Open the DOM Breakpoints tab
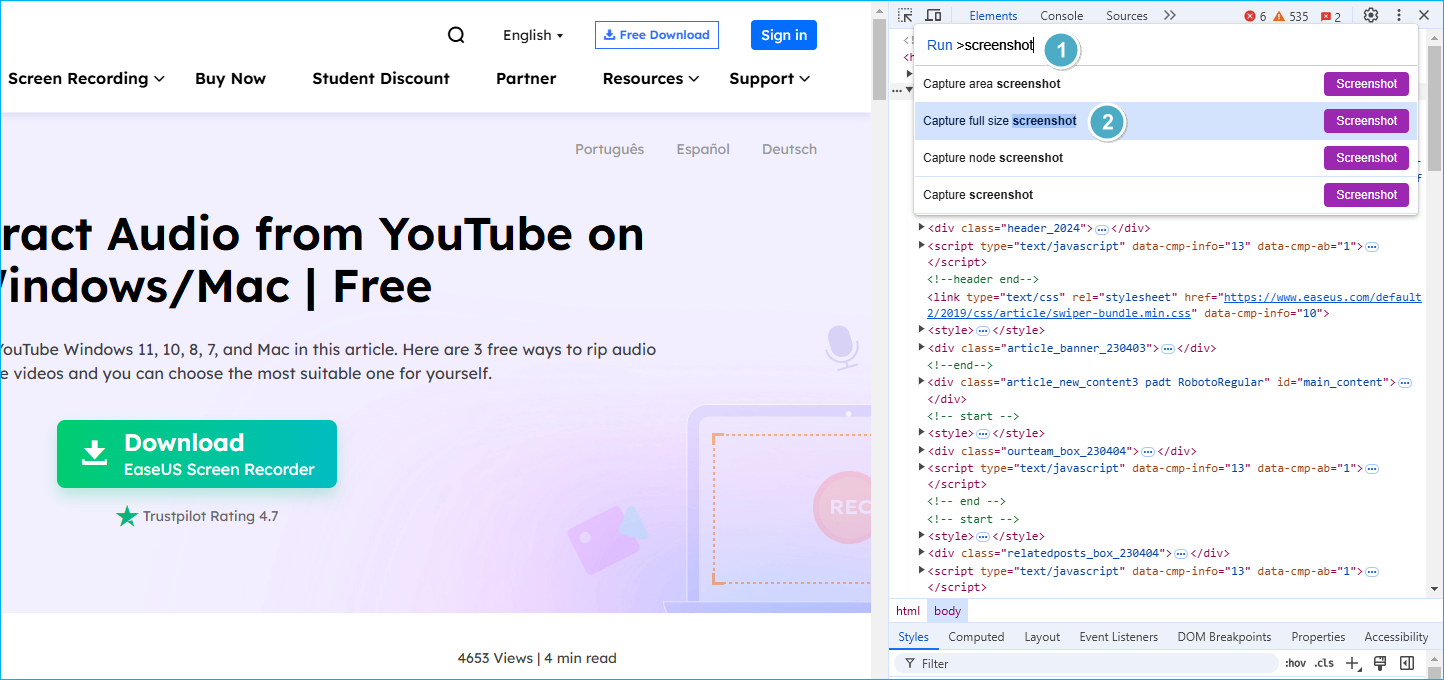 click(1224, 637)
